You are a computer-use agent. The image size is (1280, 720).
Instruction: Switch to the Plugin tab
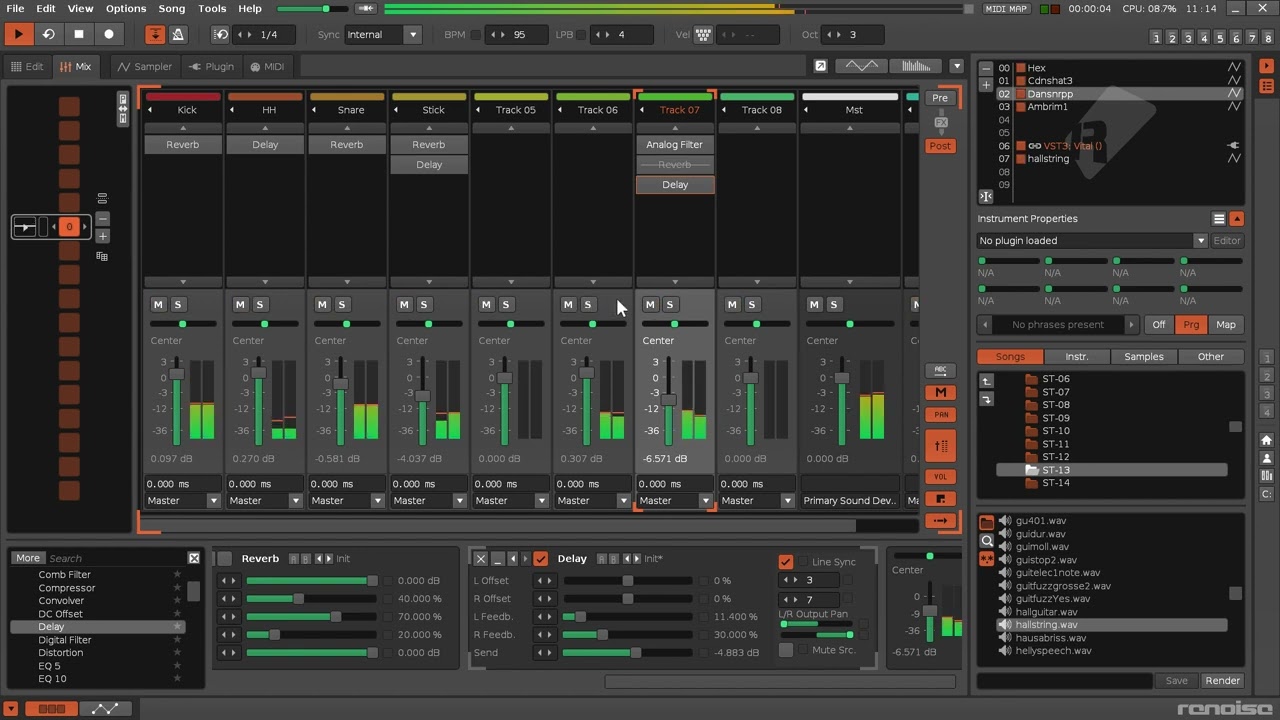pos(212,66)
